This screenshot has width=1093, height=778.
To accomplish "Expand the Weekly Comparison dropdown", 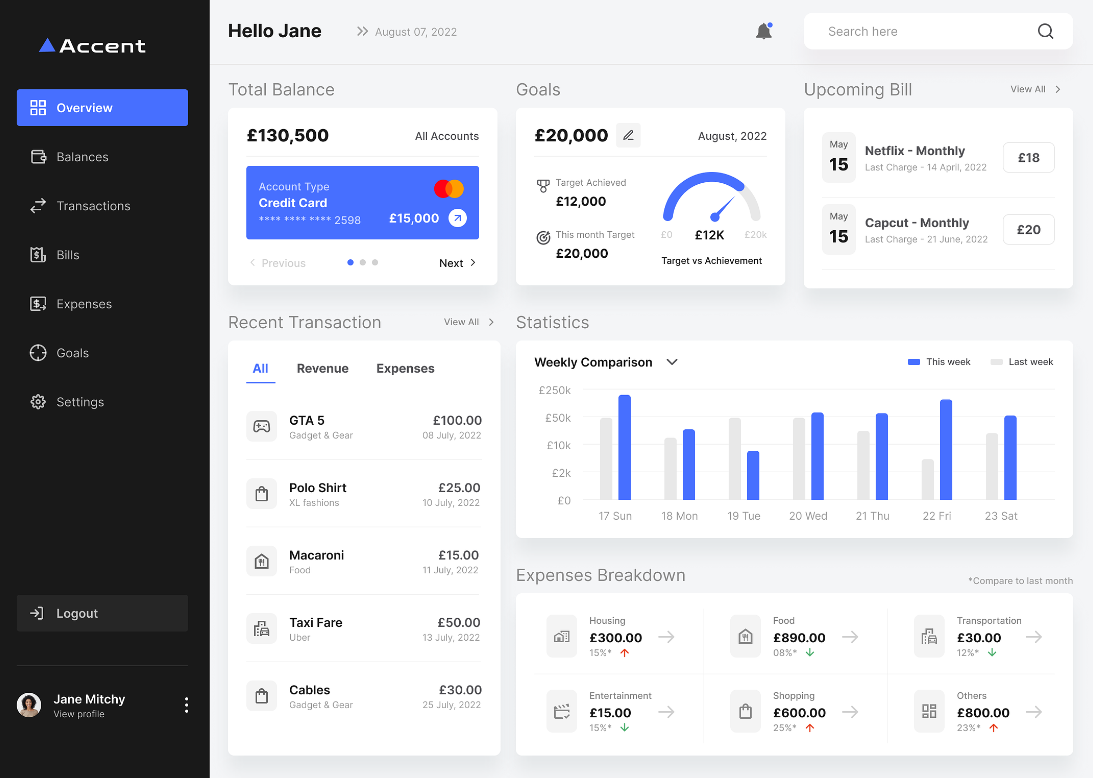I will tap(672, 362).
